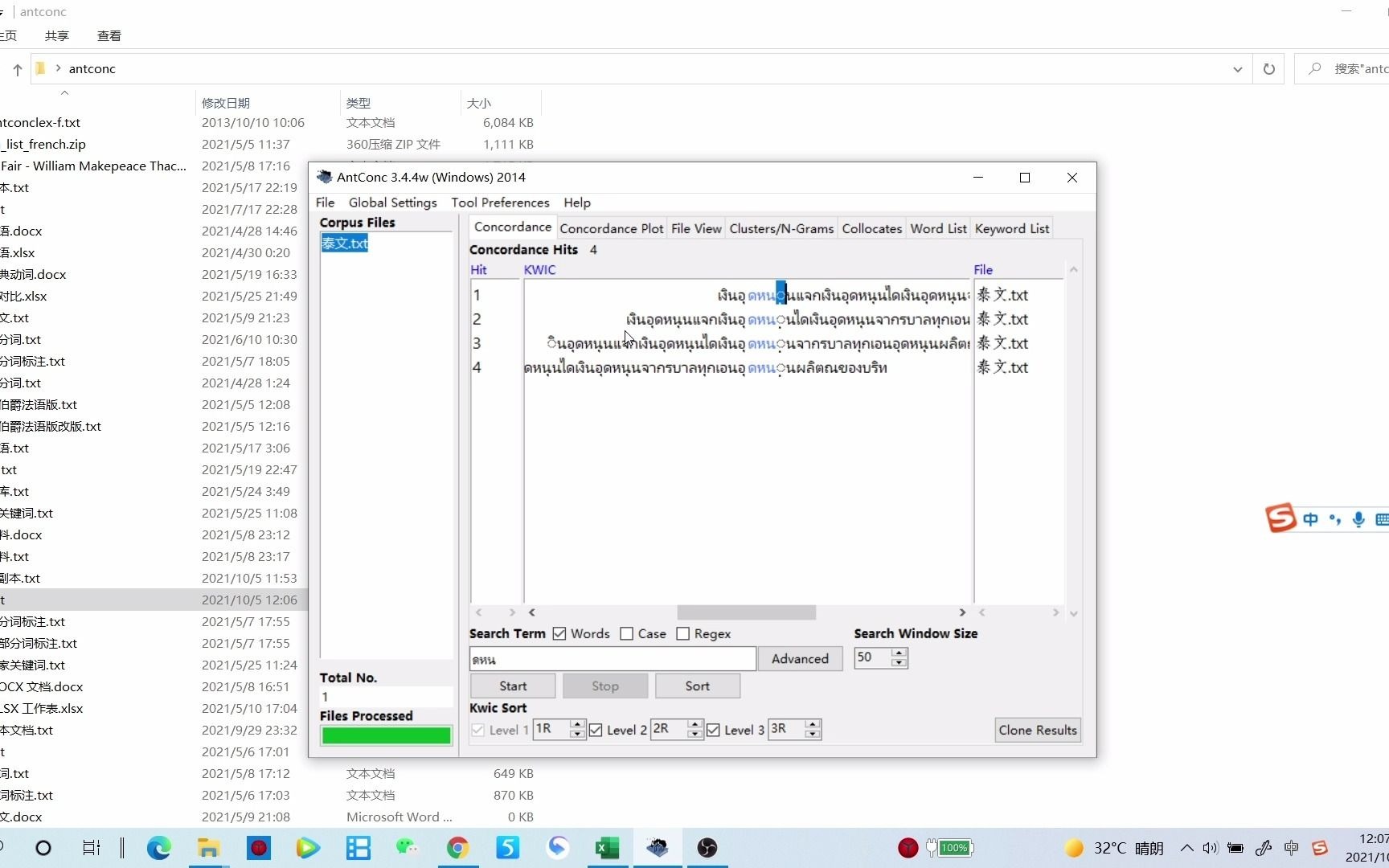
Task: Click the AntConc window title icon
Action: click(x=324, y=177)
